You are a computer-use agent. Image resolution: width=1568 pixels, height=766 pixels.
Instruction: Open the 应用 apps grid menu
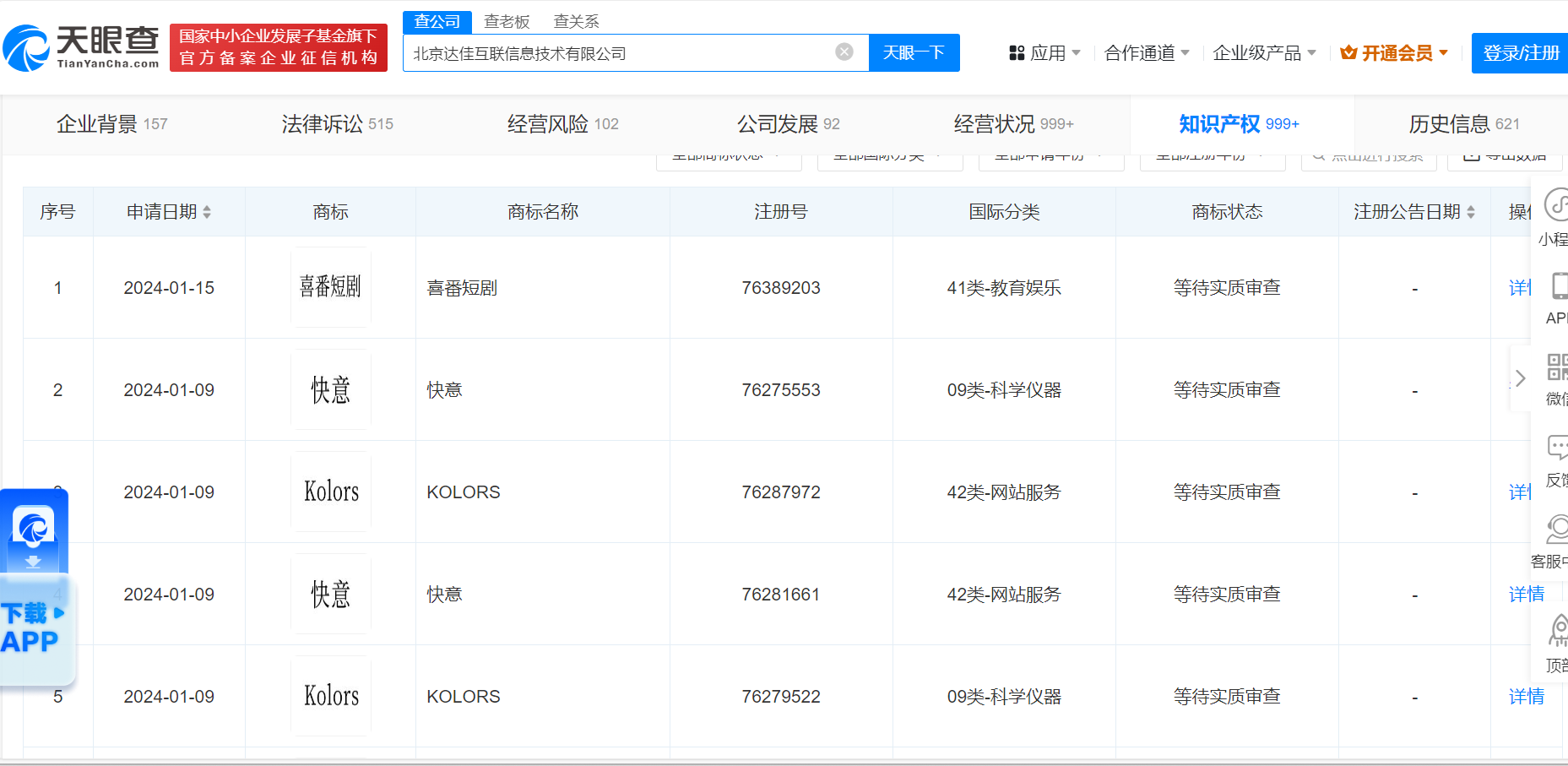1044,53
